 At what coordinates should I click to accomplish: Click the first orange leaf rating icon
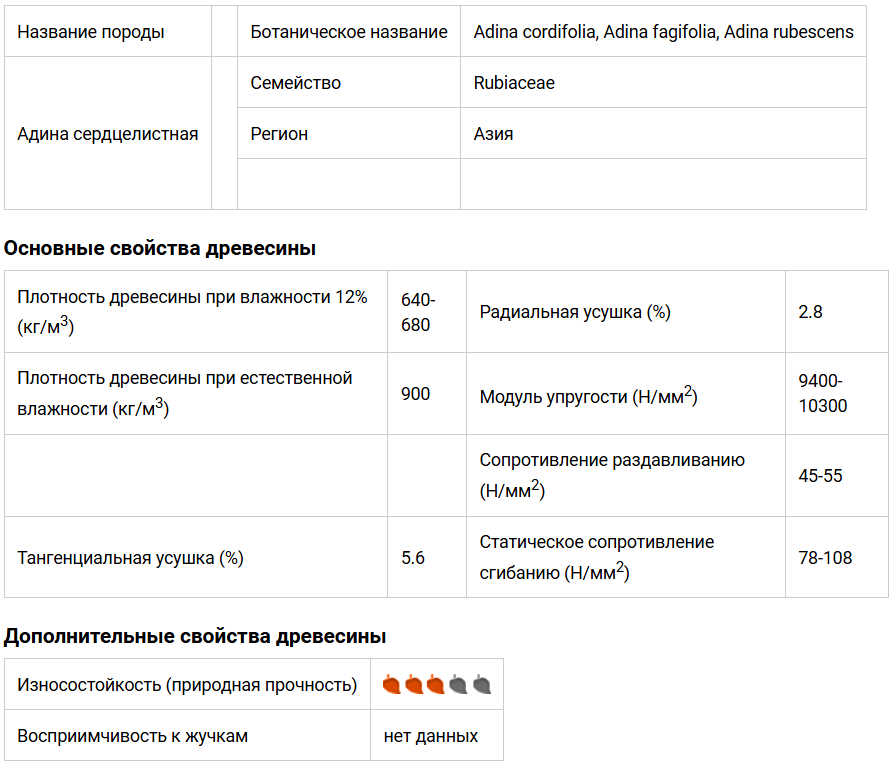pyautogui.click(x=392, y=685)
